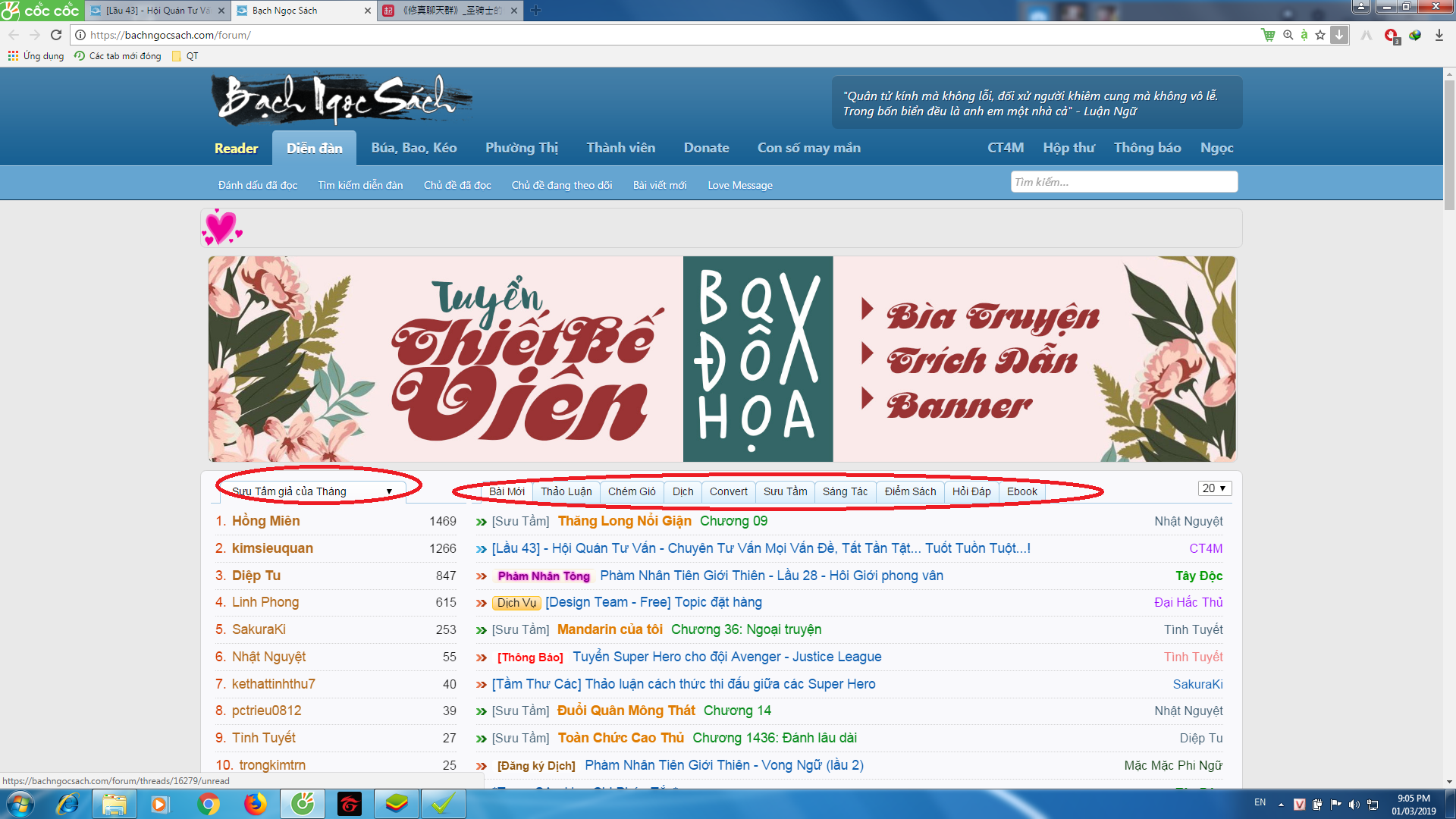This screenshot has height=819, width=1456.
Task: Switch to the Ebook filter tab
Action: coord(1021,491)
